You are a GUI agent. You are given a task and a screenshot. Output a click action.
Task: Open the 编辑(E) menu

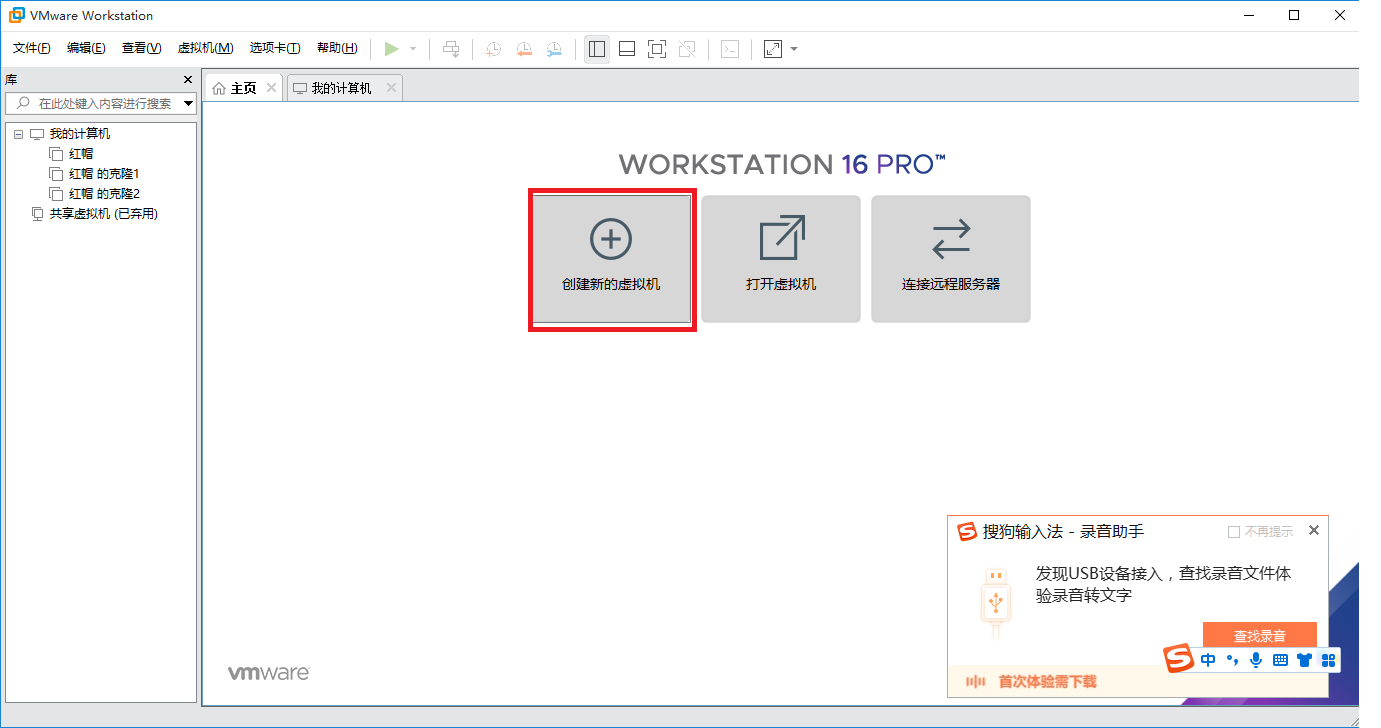click(86, 48)
